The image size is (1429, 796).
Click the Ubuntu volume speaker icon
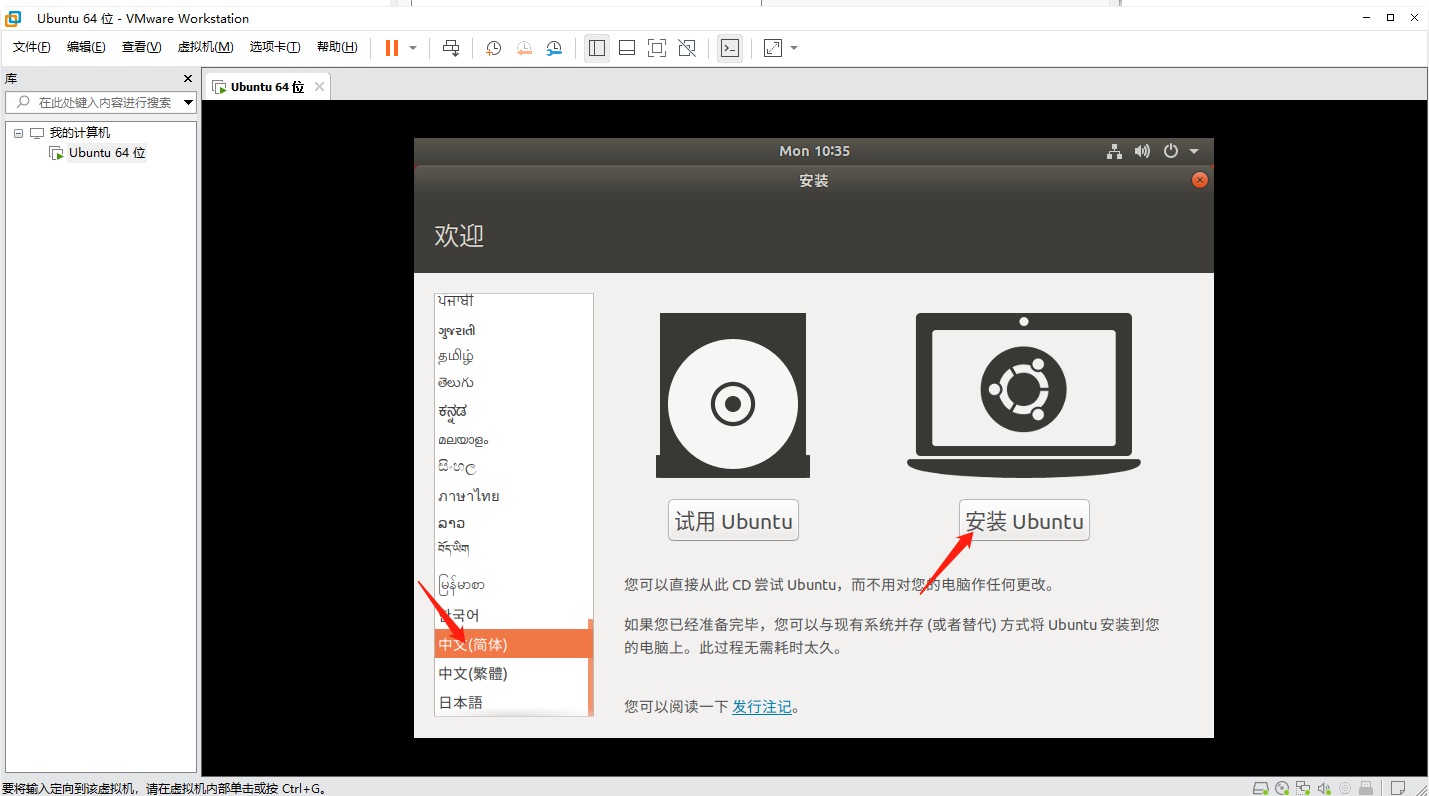[x=1142, y=151]
